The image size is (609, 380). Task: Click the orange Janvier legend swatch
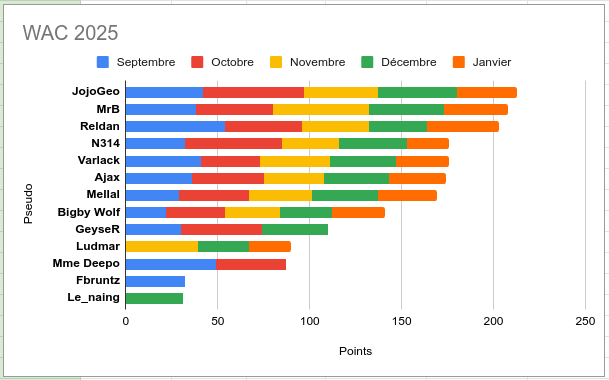[x=459, y=62]
